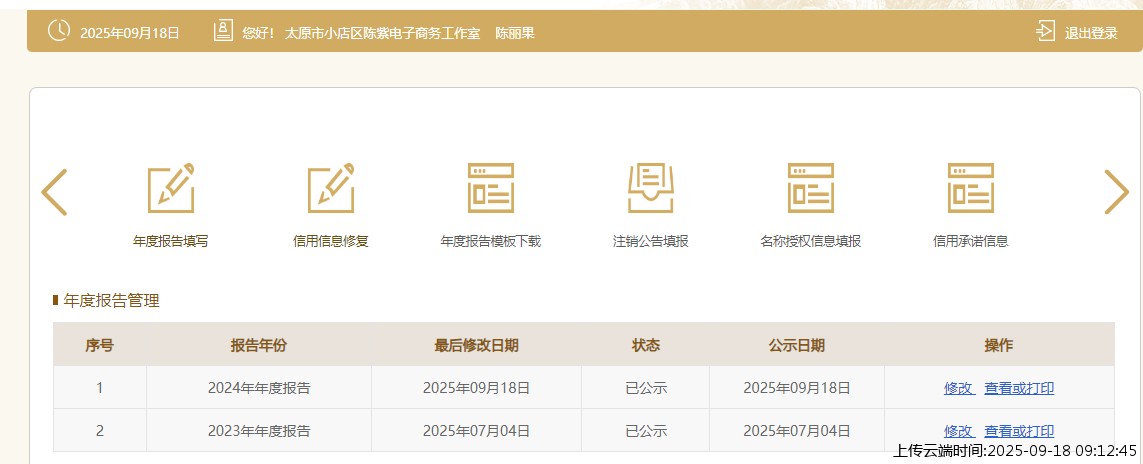Click the 2024年年度报告 cell

click(259, 388)
